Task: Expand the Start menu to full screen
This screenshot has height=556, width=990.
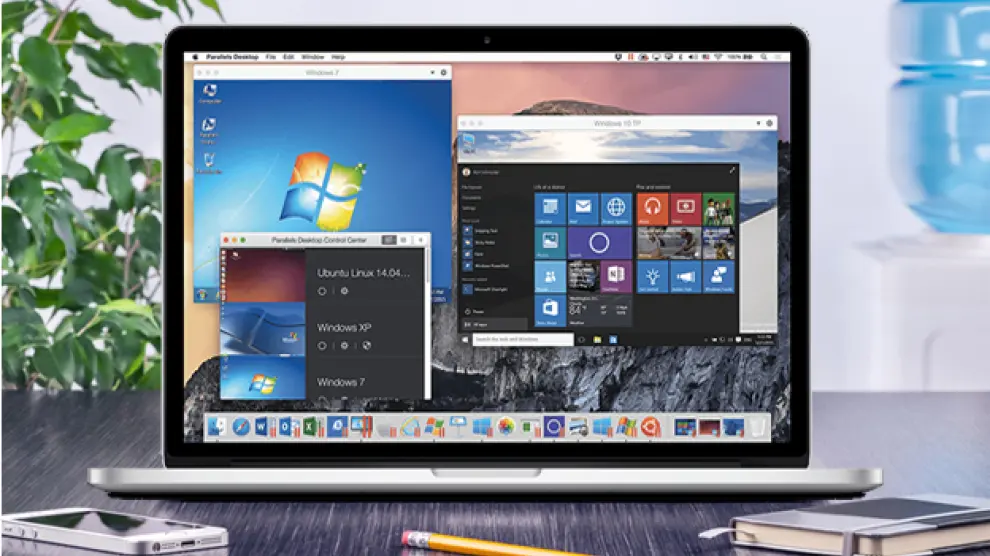Action: click(731, 171)
